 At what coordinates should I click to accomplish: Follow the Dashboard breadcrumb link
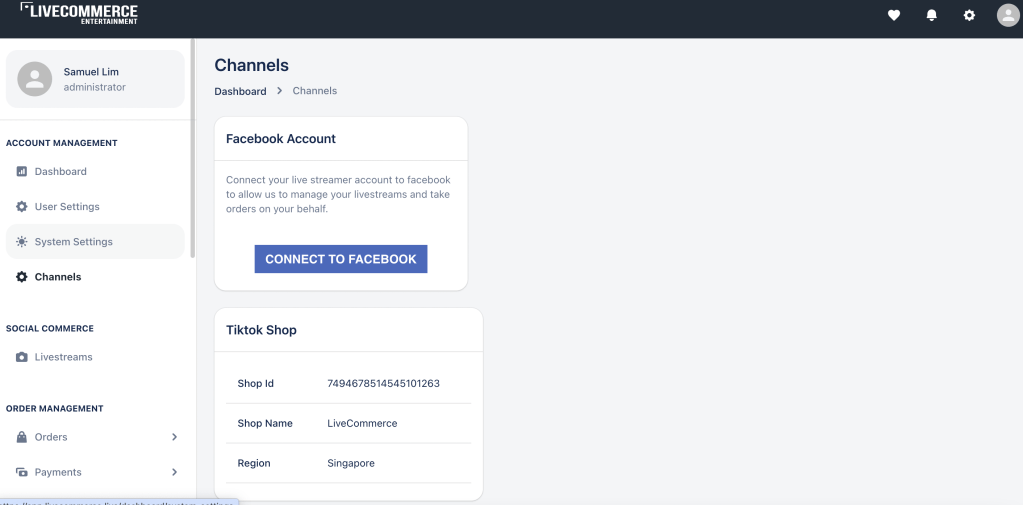pyautogui.click(x=240, y=91)
